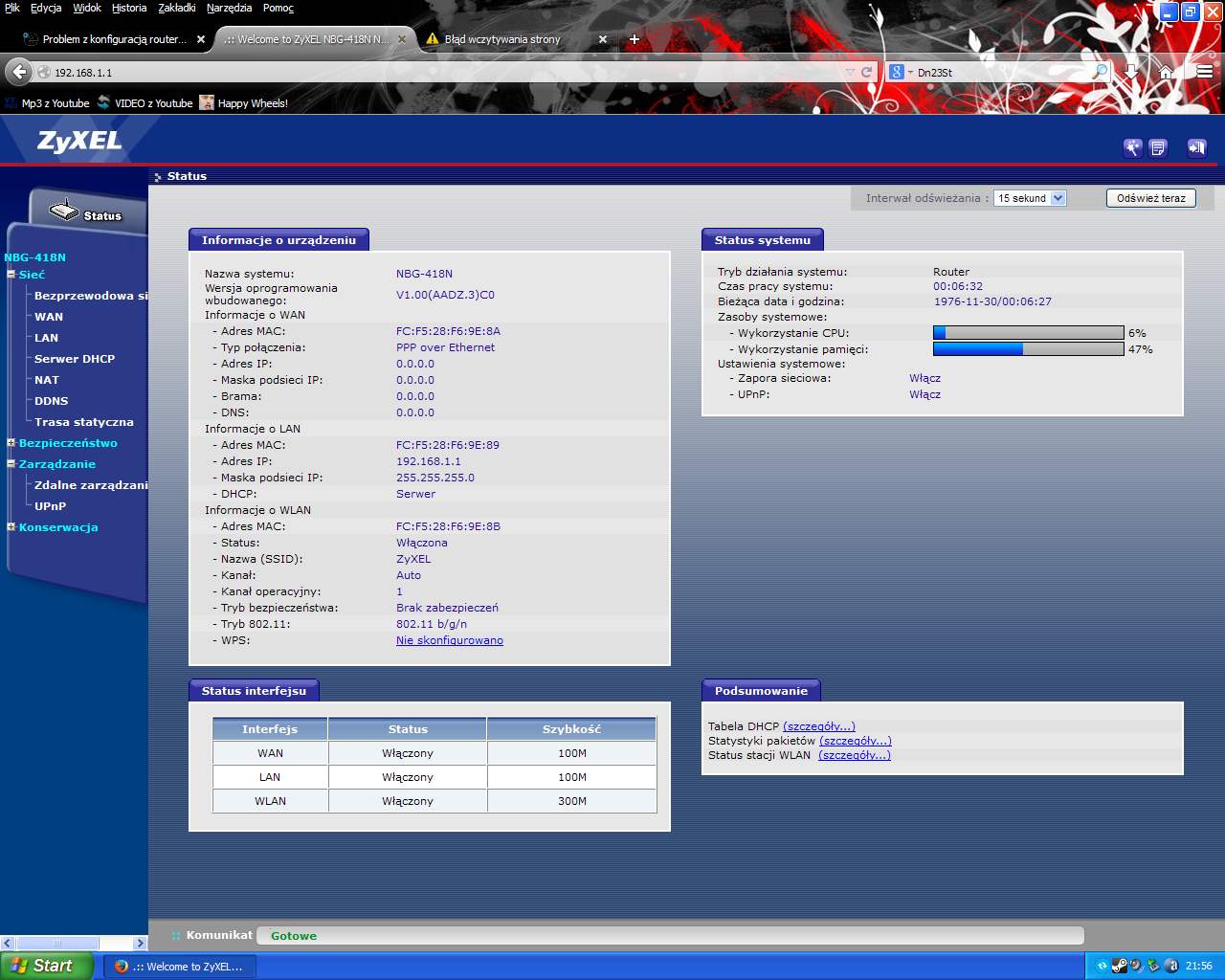This screenshot has height=980, width=1225.
Task: Open 'Bezprzewodowa si' sidebar item
Action: [x=91, y=296]
